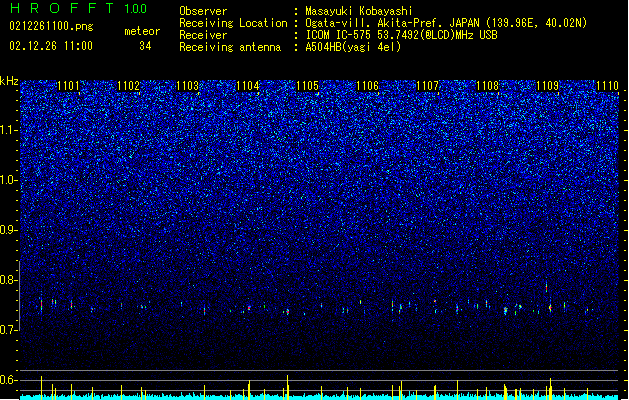Click the 1.1 kHz axis label
This screenshot has height=400, width=629.
pyautogui.click(x=9, y=130)
